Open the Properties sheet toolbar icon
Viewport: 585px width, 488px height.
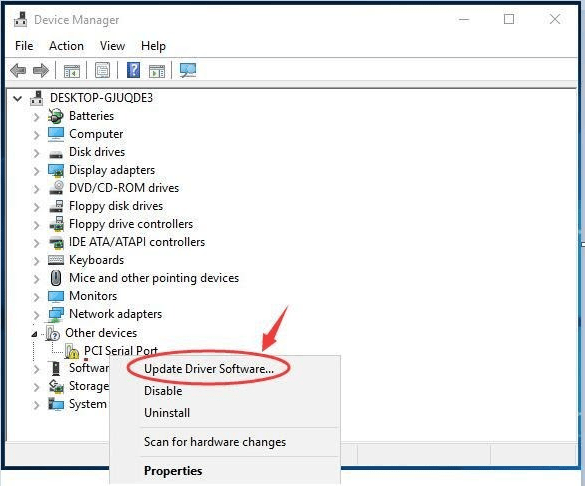[x=102, y=70]
